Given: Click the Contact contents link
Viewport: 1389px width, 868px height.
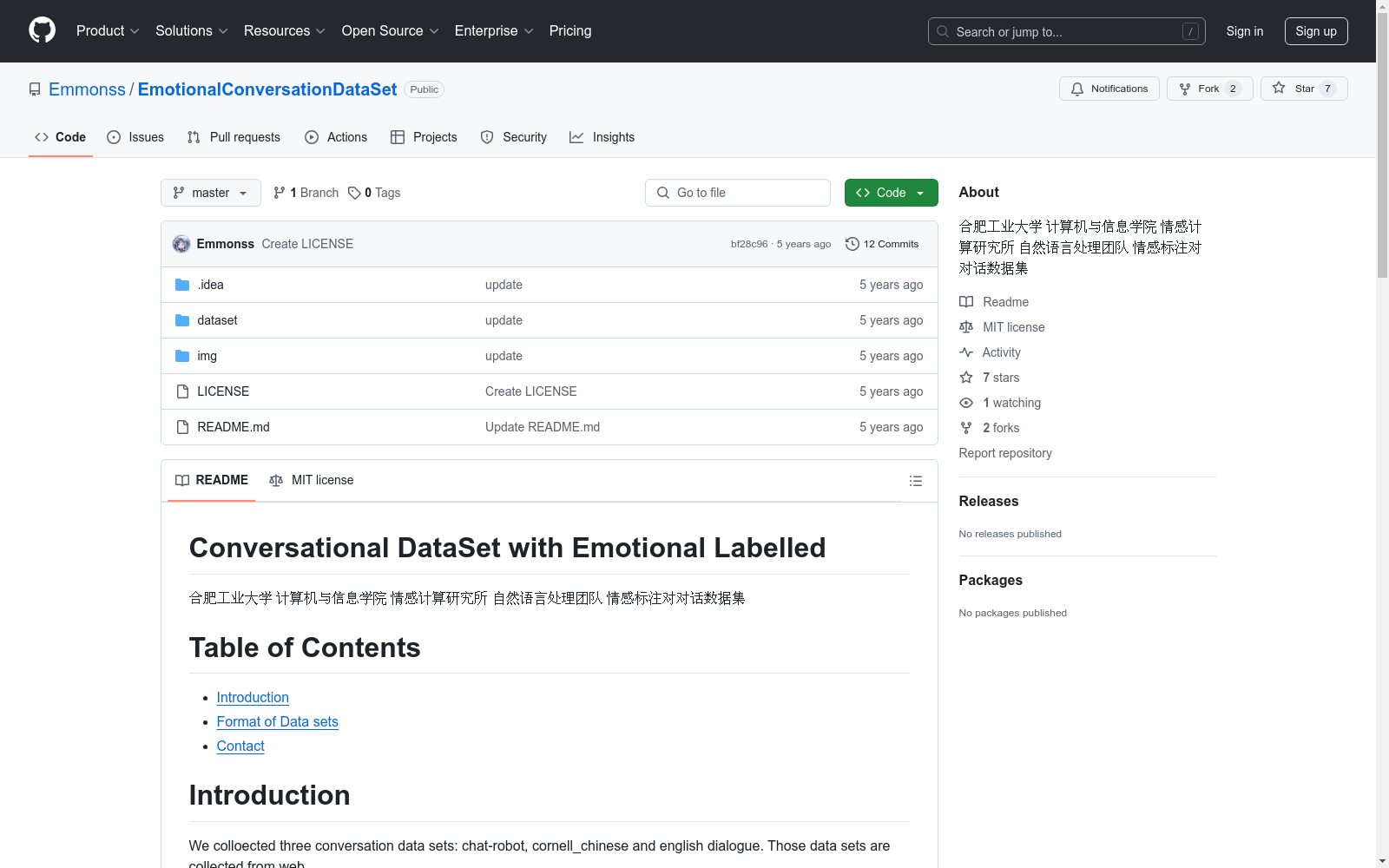Looking at the screenshot, I should [240, 746].
